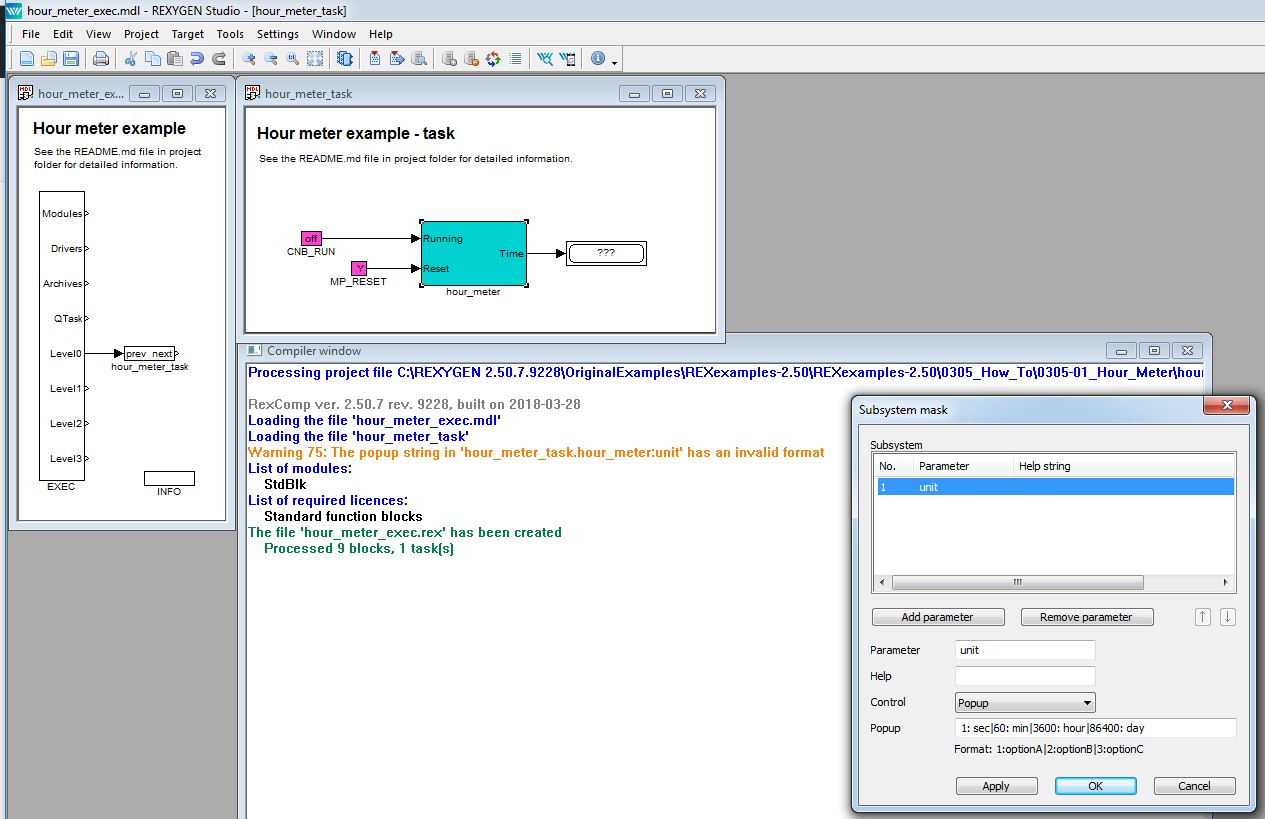Open the Window menu
This screenshot has height=819, width=1265.
pyautogui.click(x=334, y=34)
